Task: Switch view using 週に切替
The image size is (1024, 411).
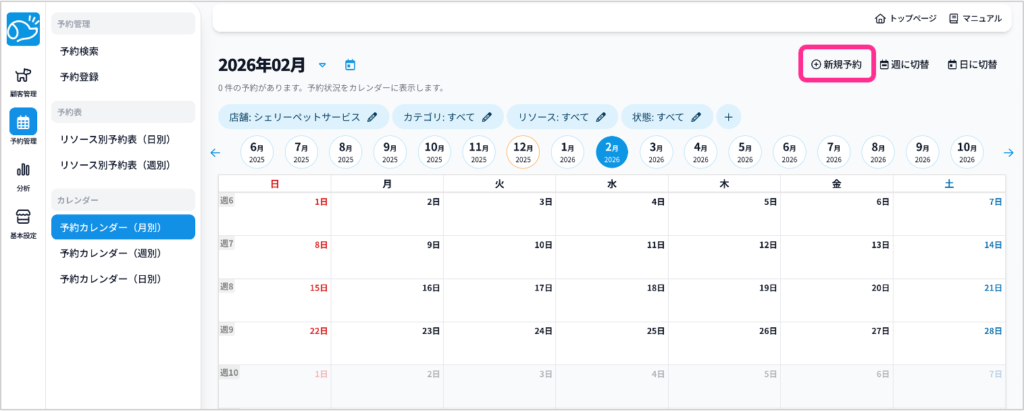Action: [904, 65]
